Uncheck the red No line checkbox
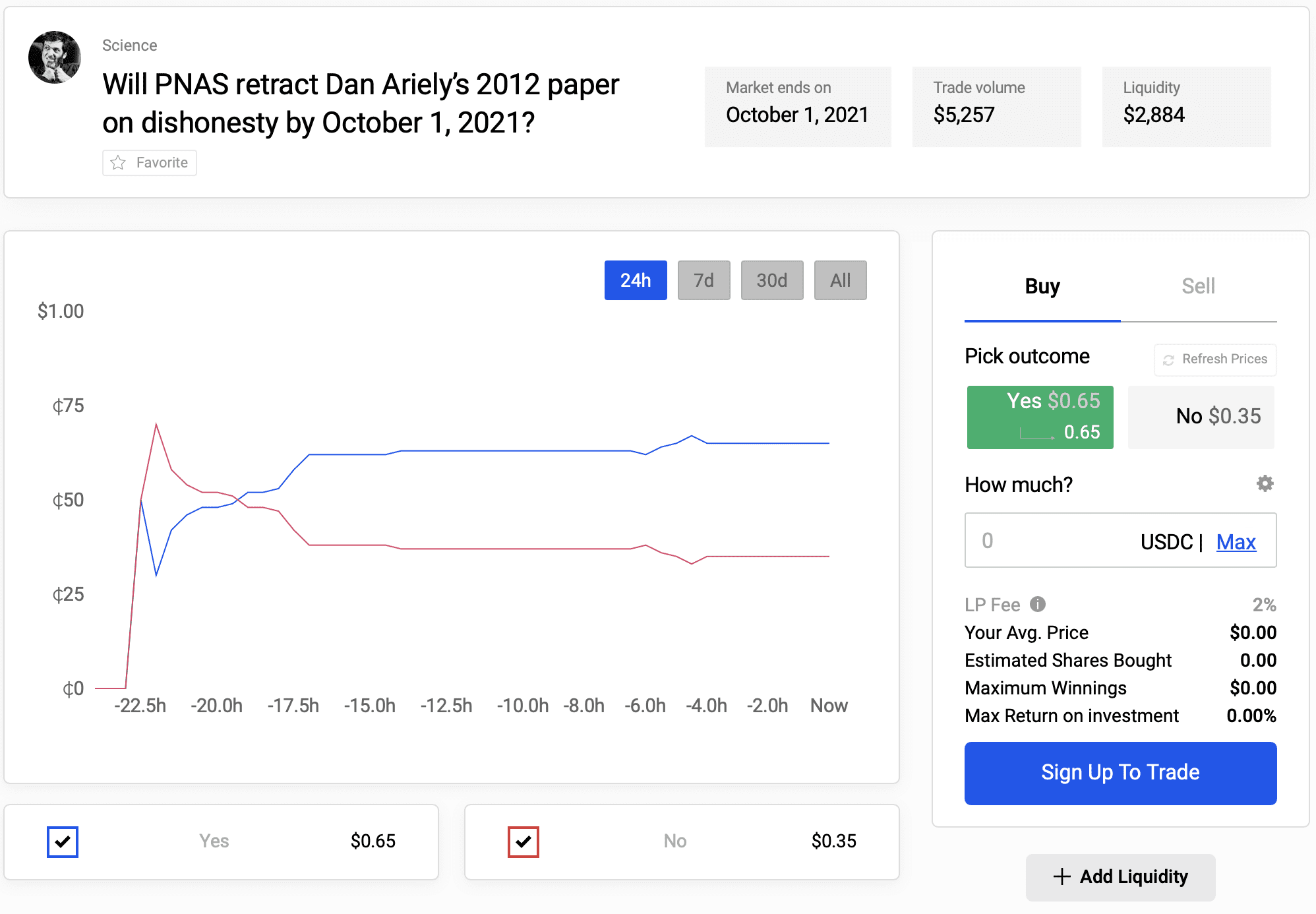 coord(523,841)
